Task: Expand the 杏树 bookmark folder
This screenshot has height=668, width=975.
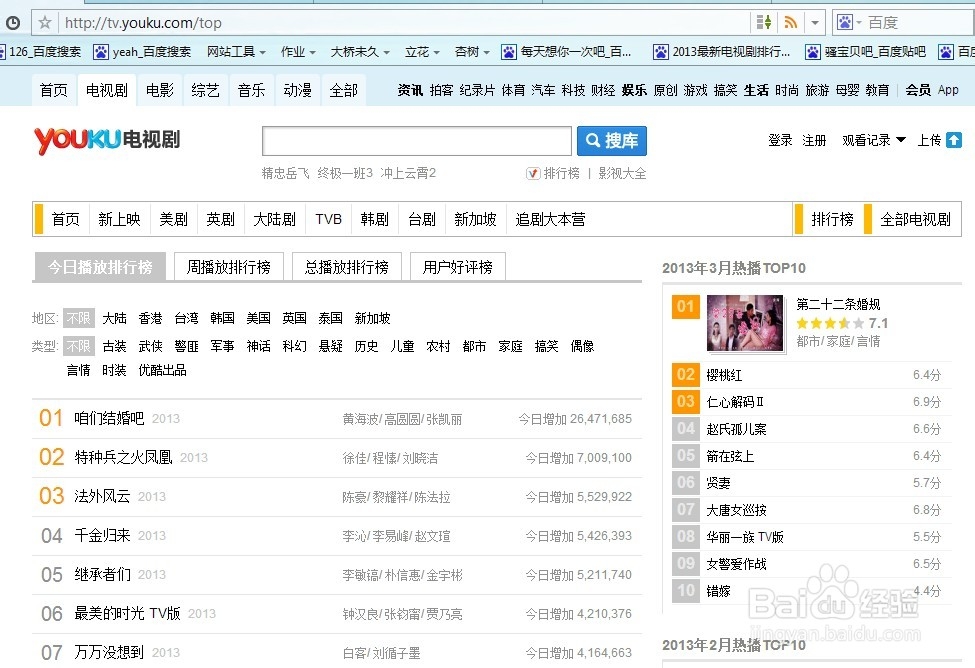Action: pyautogui.click(x=472, y=52)
